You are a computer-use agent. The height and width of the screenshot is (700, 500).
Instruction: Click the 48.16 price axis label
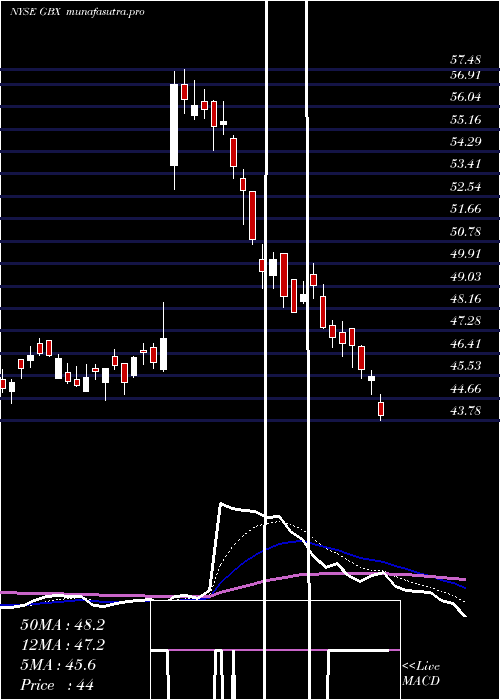[x=465, y=299]
